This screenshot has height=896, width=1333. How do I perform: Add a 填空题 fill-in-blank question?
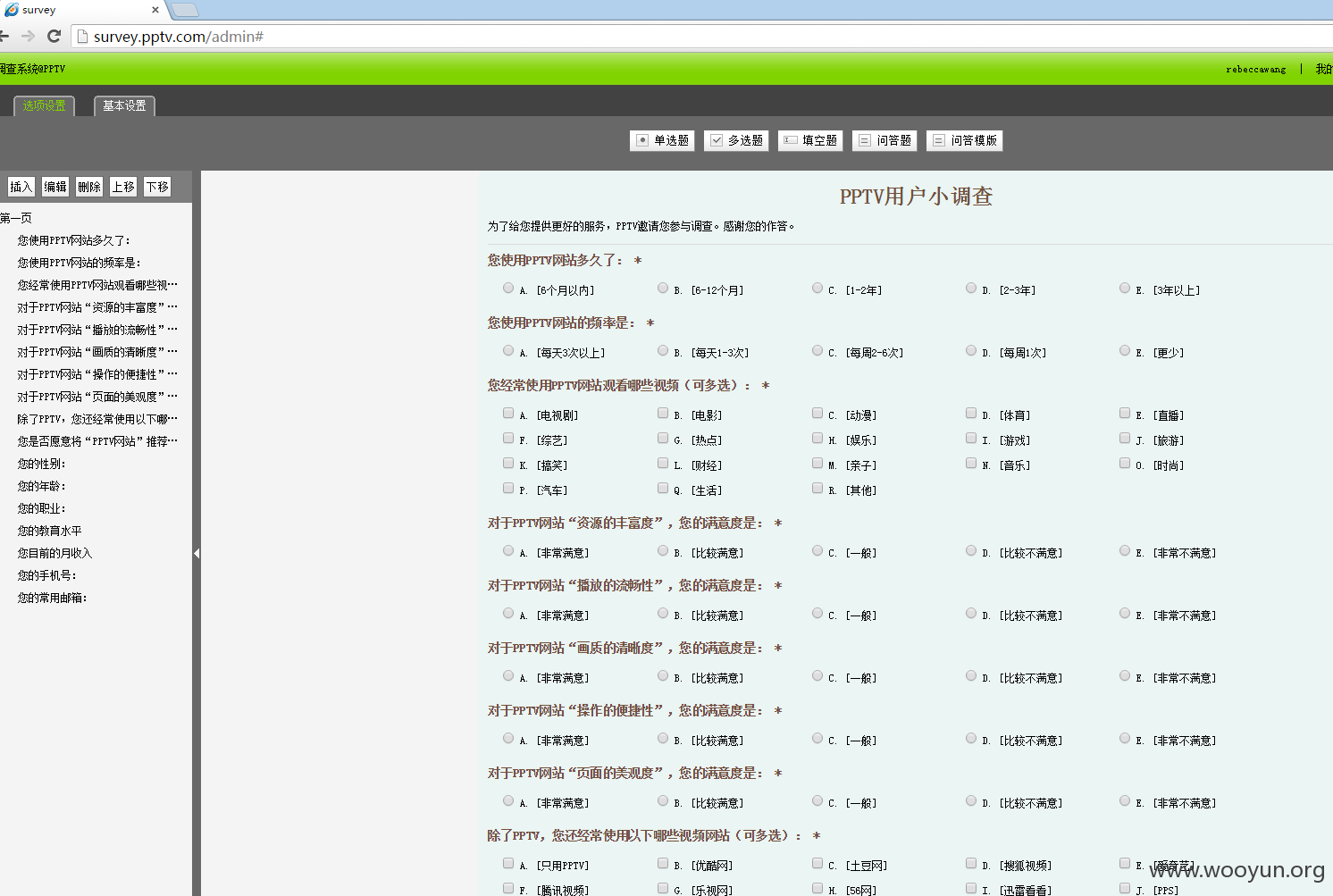point(810,140)
